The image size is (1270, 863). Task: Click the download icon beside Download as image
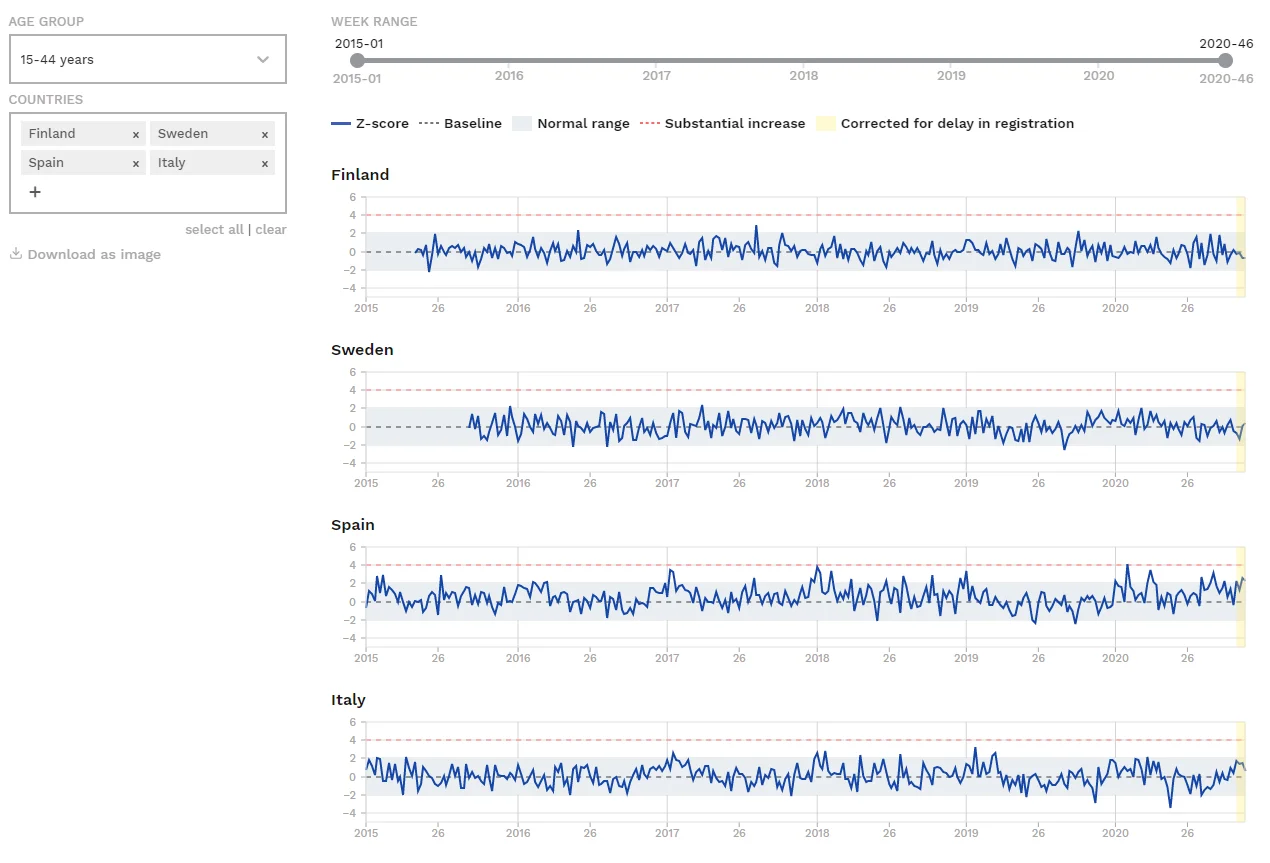point(16,254)
